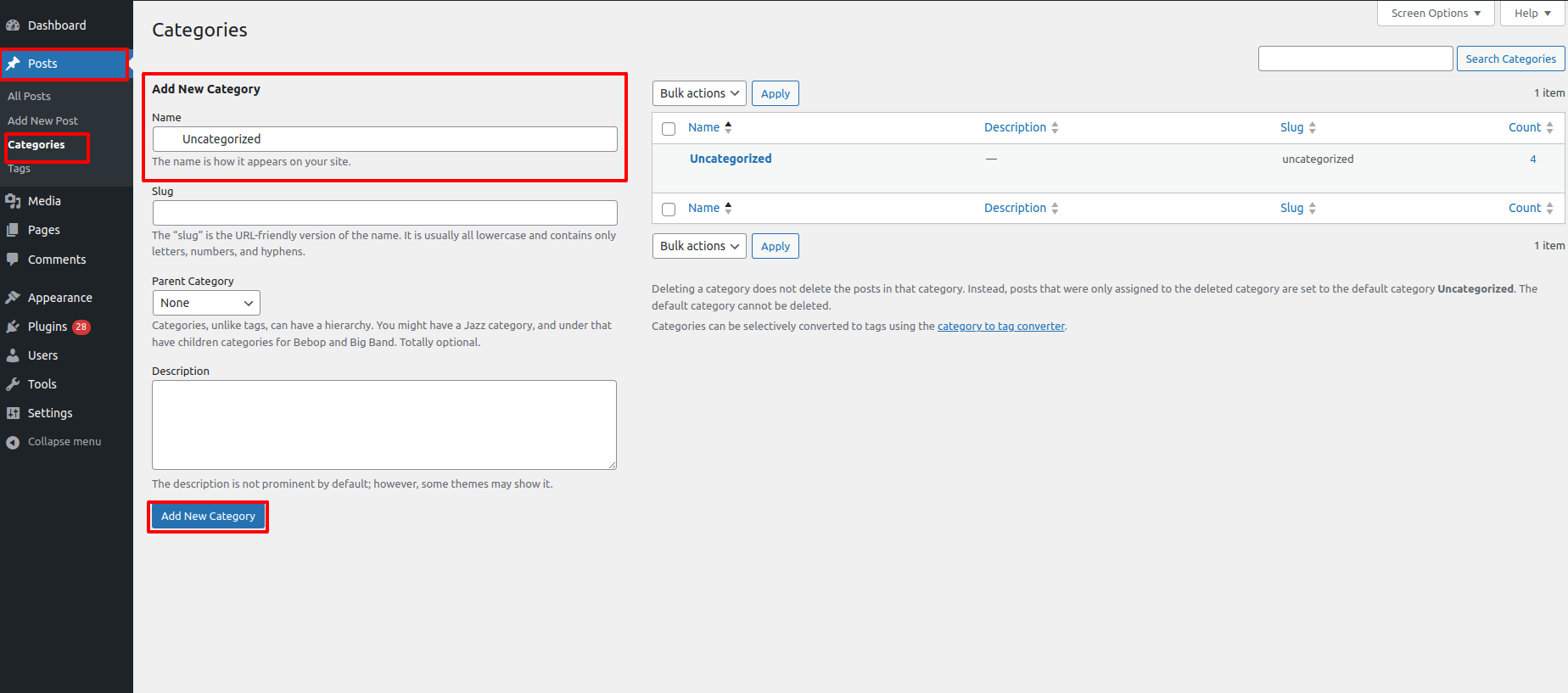
Task: Open All Posts in sidebar
Action: pyautogui.click(x=29, y=97)
